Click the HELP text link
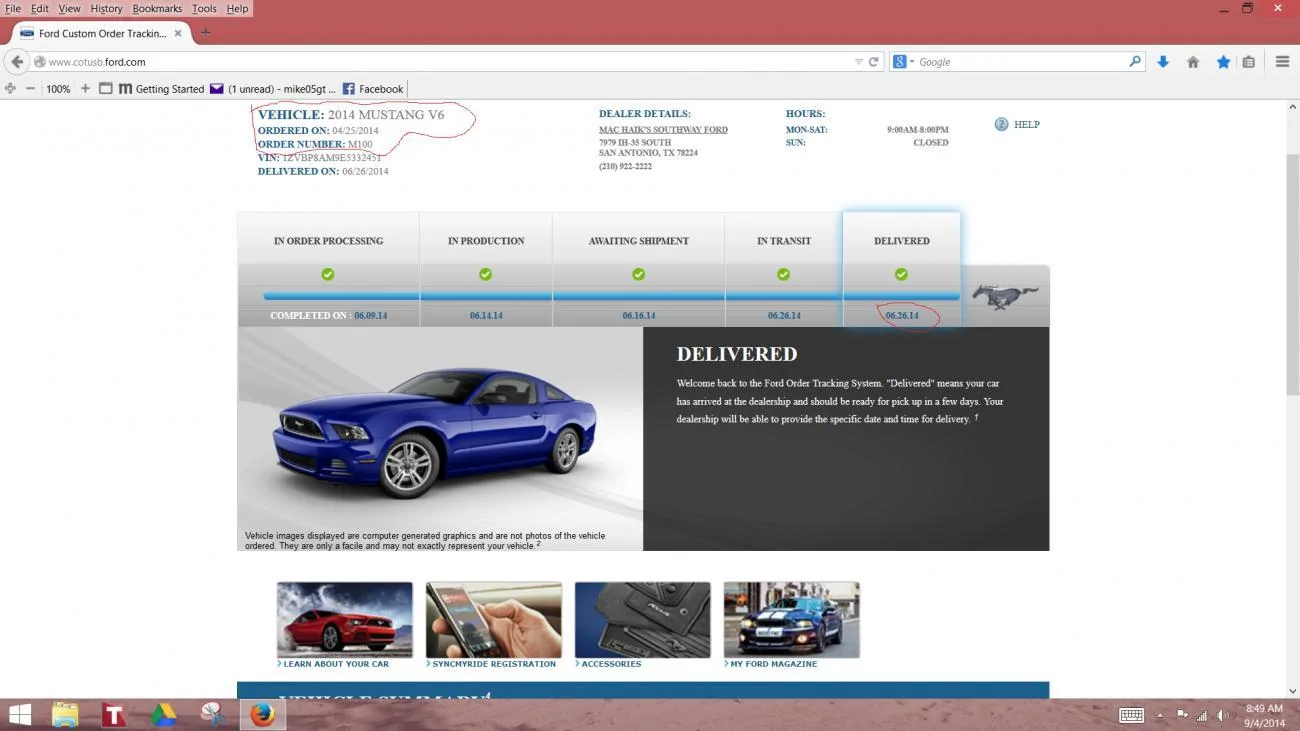Screen dimensions: 1300x731 1027,125
